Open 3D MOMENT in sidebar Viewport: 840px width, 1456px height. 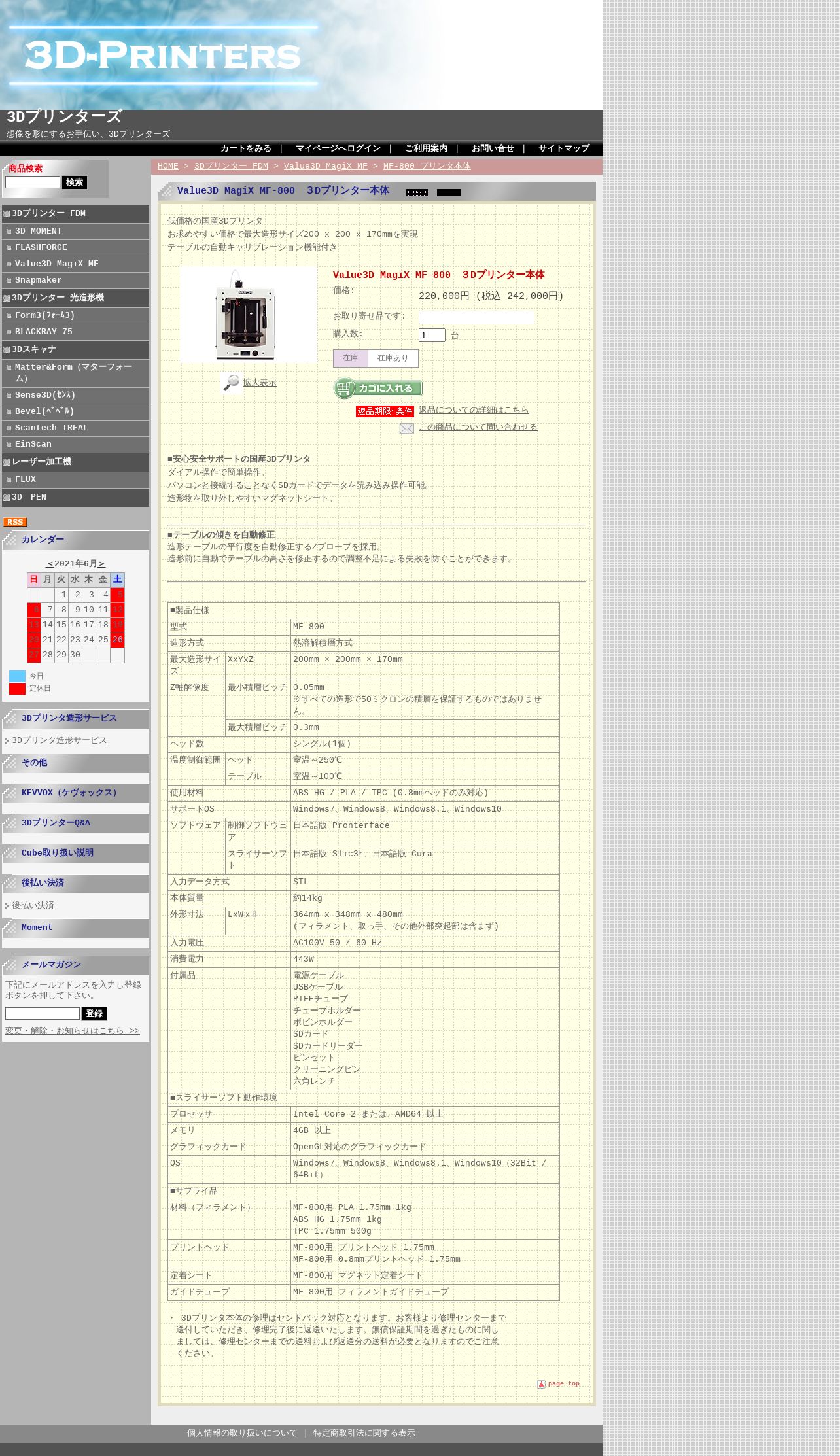(75, 232)
